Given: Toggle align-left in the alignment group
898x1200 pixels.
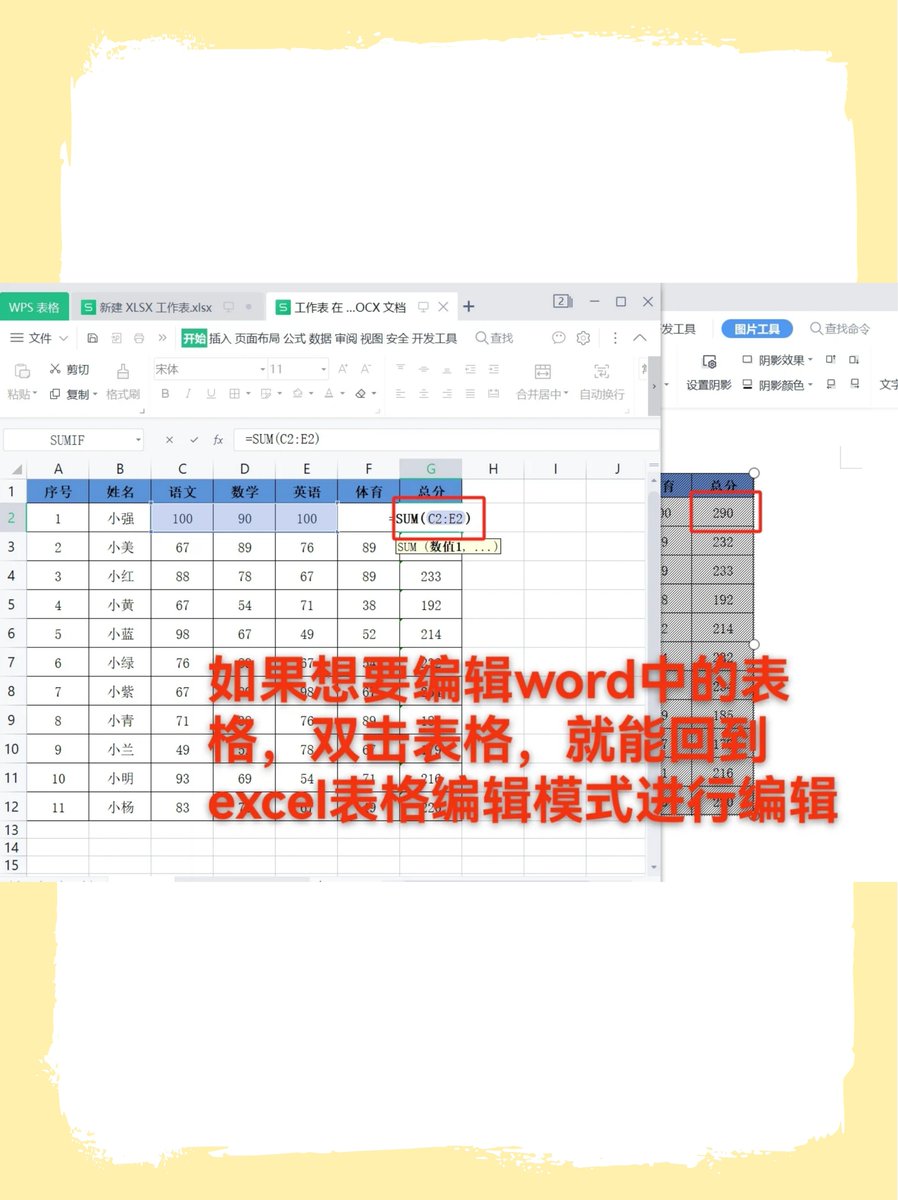Looking at the screenshot, I should 399,394.
